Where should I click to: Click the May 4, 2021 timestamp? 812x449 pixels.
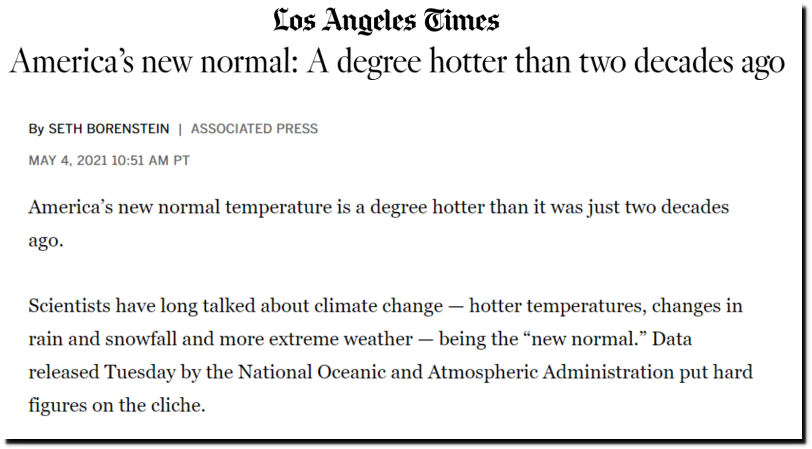click(109, 161)
